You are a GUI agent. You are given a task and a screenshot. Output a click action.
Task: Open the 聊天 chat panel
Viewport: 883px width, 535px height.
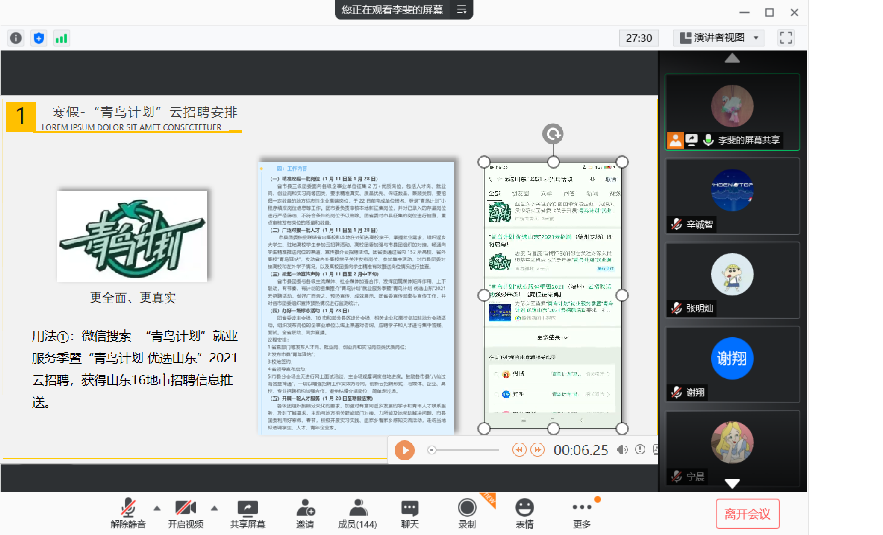tap(410, 513)
